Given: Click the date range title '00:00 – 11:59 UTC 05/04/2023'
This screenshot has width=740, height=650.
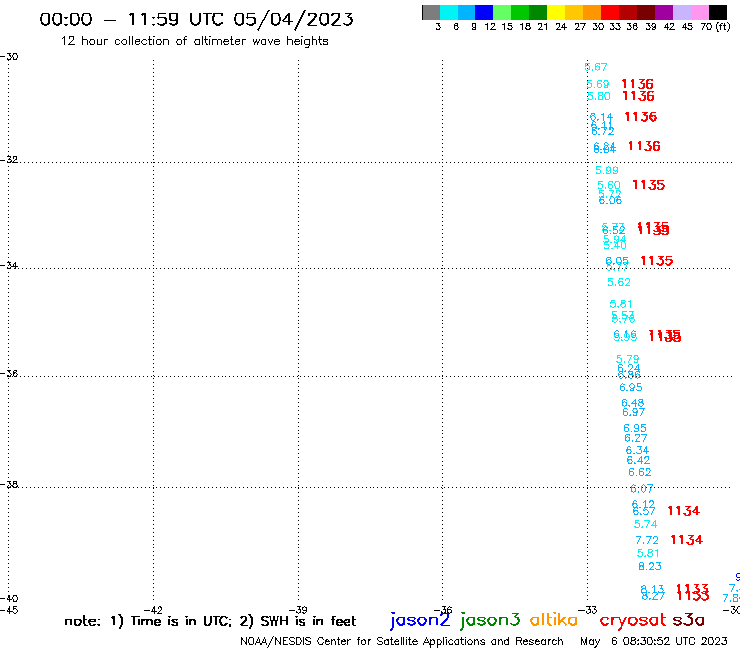Looking at the screenshot, I should pyautogui.click(x=196, y=20).
